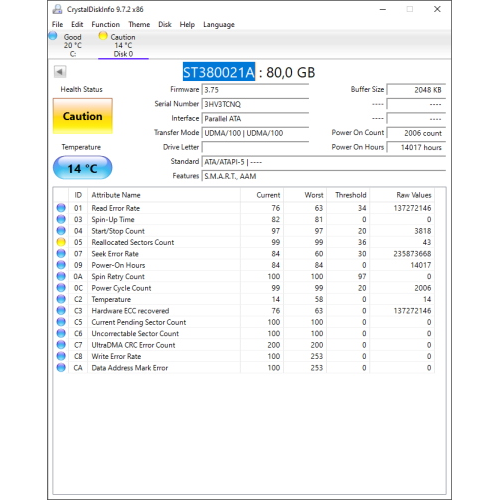
Task: Open the Disk menu
Action: [x=165, y=24]
